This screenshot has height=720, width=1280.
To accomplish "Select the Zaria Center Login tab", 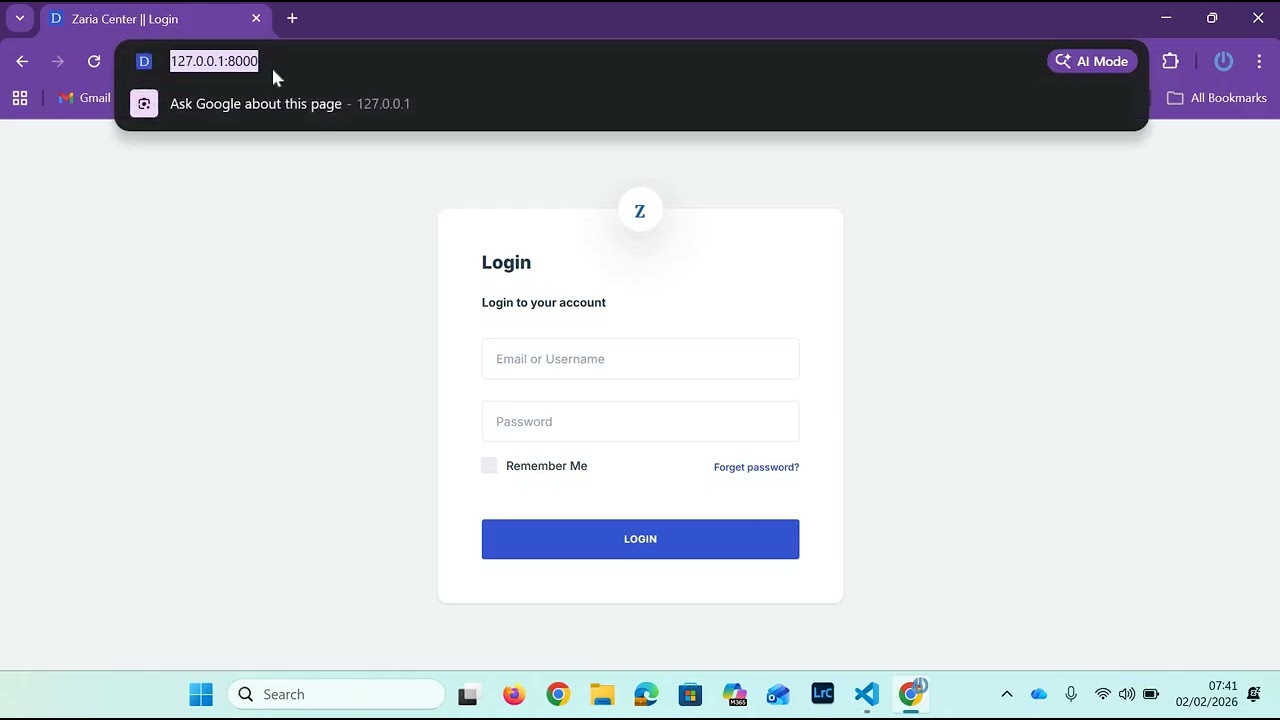I will pos(155,18).
